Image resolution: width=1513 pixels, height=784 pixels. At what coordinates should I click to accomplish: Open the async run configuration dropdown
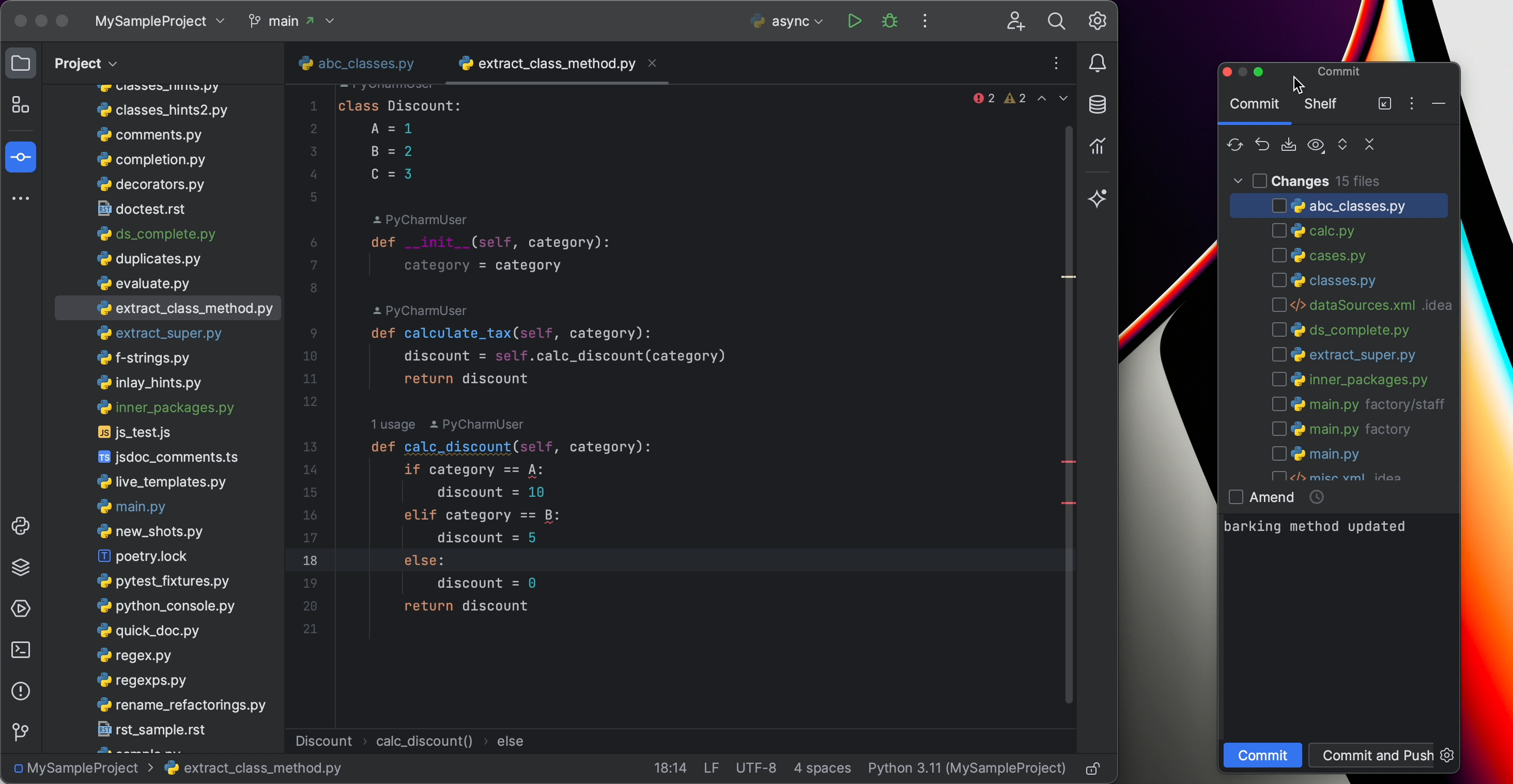(787, 21)
